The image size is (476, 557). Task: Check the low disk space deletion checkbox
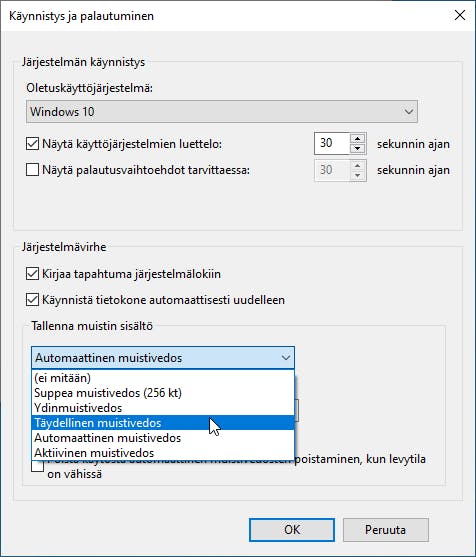[37, 466]
